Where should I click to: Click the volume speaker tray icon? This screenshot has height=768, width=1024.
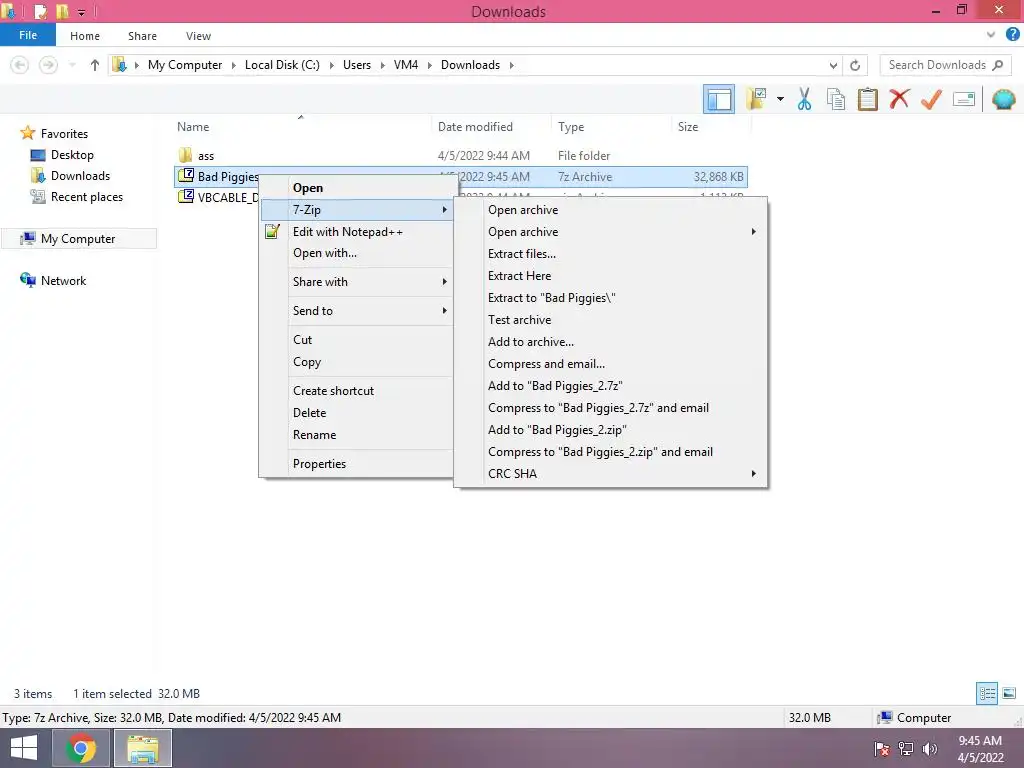(929, 749)
